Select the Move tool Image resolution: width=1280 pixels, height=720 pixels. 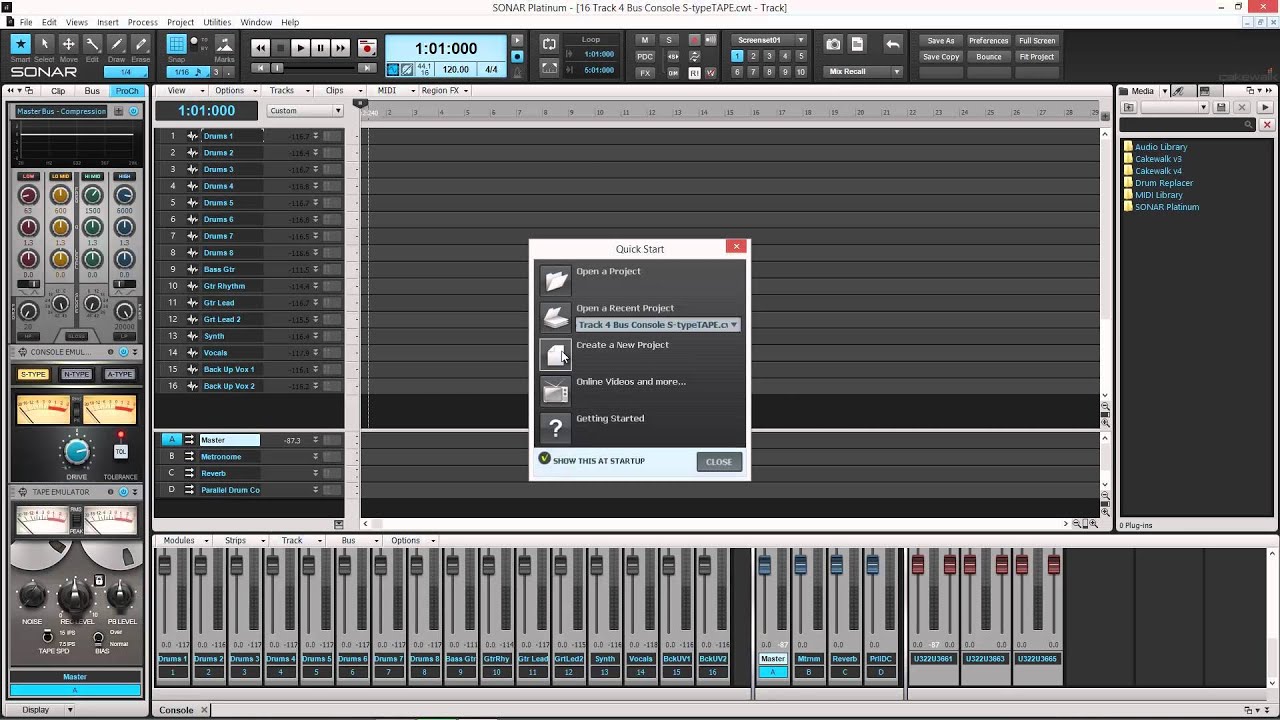(x=68, y=44)
